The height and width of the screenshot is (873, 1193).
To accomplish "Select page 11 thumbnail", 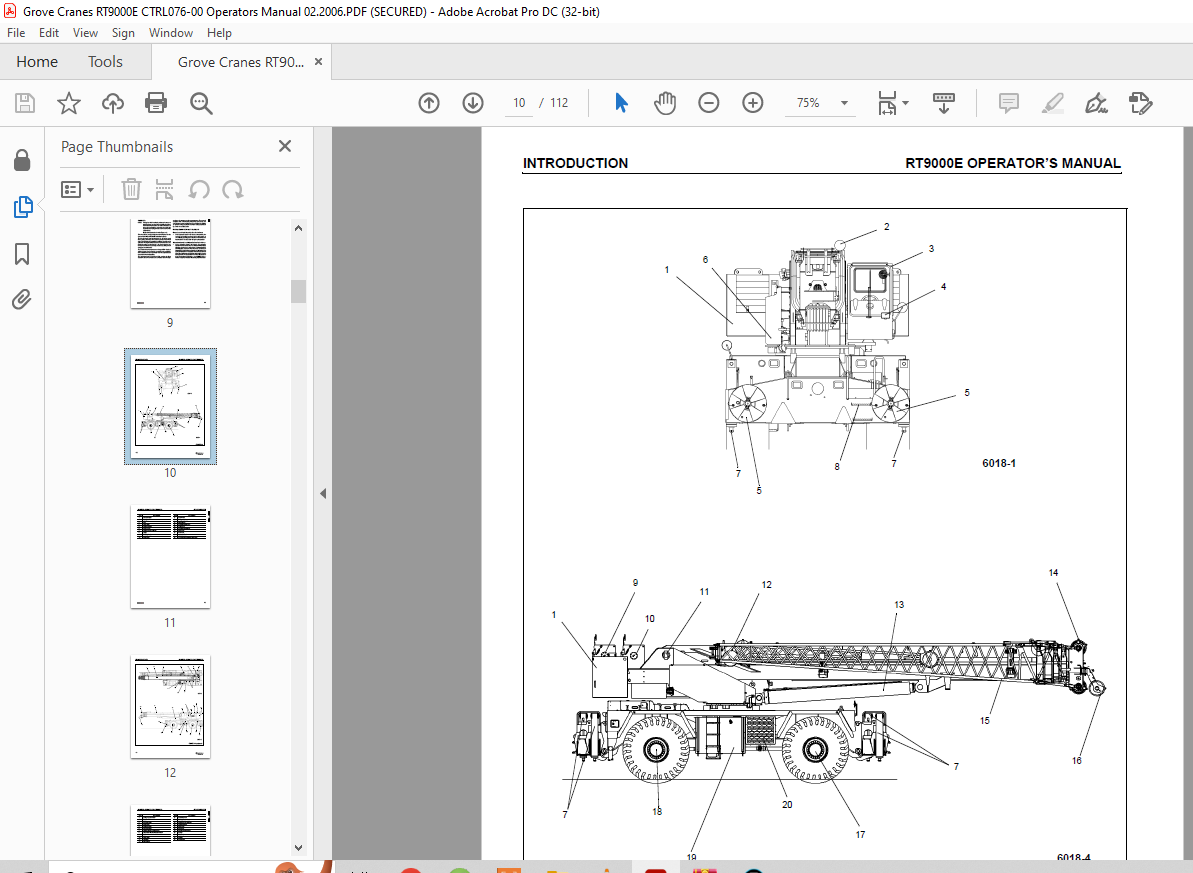I will click(170, 557).
